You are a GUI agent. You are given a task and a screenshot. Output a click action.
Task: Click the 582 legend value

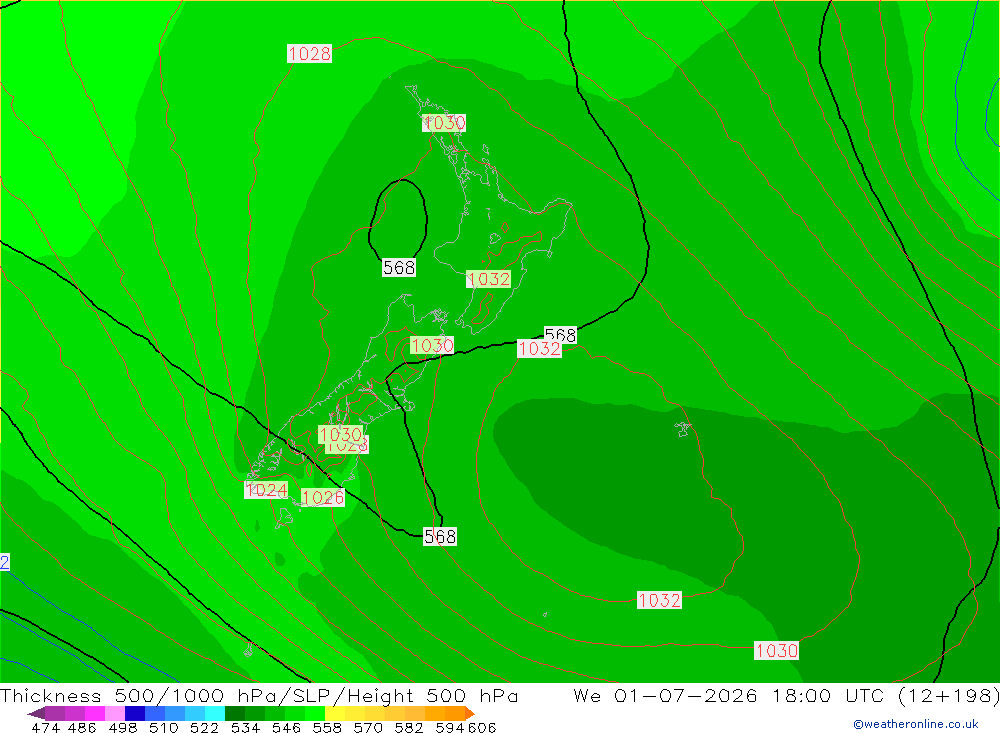pos(409,727)
